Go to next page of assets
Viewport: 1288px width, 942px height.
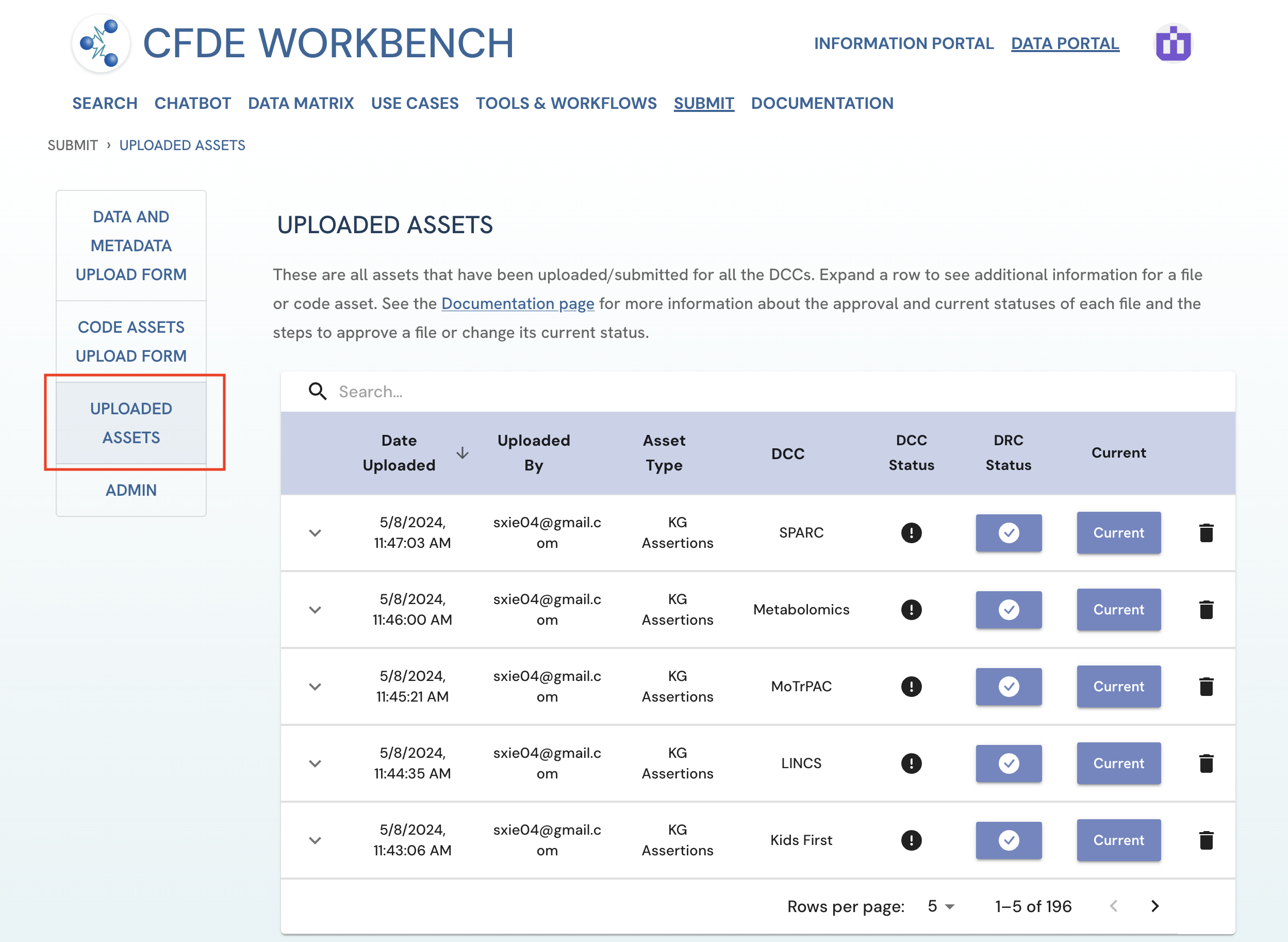pos(1154,906)
